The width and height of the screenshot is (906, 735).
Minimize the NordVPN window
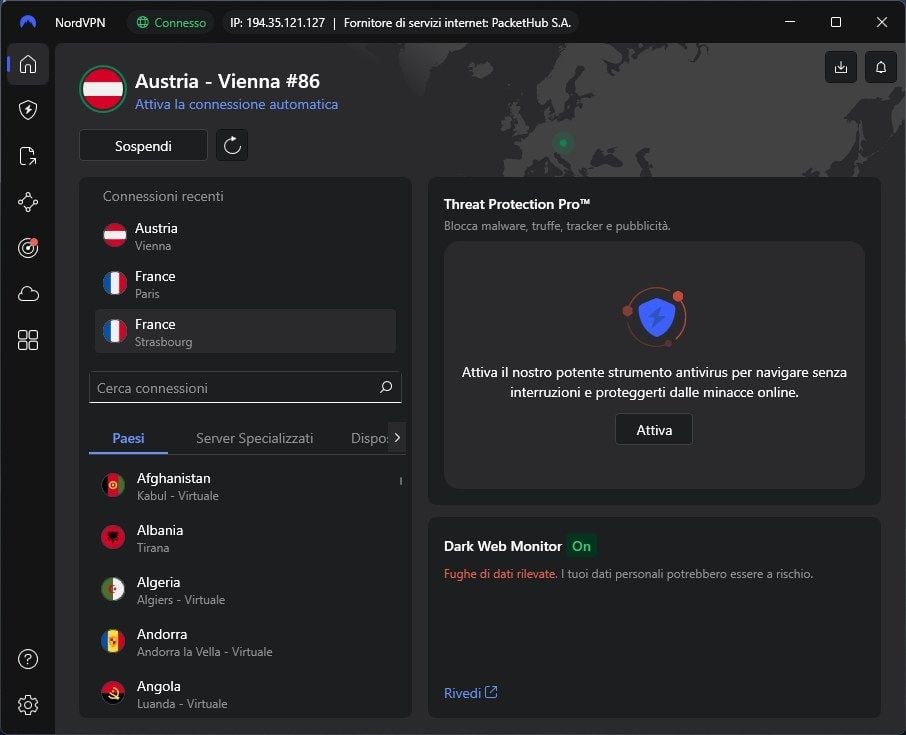pyautogui.click(x=790, y=22)
